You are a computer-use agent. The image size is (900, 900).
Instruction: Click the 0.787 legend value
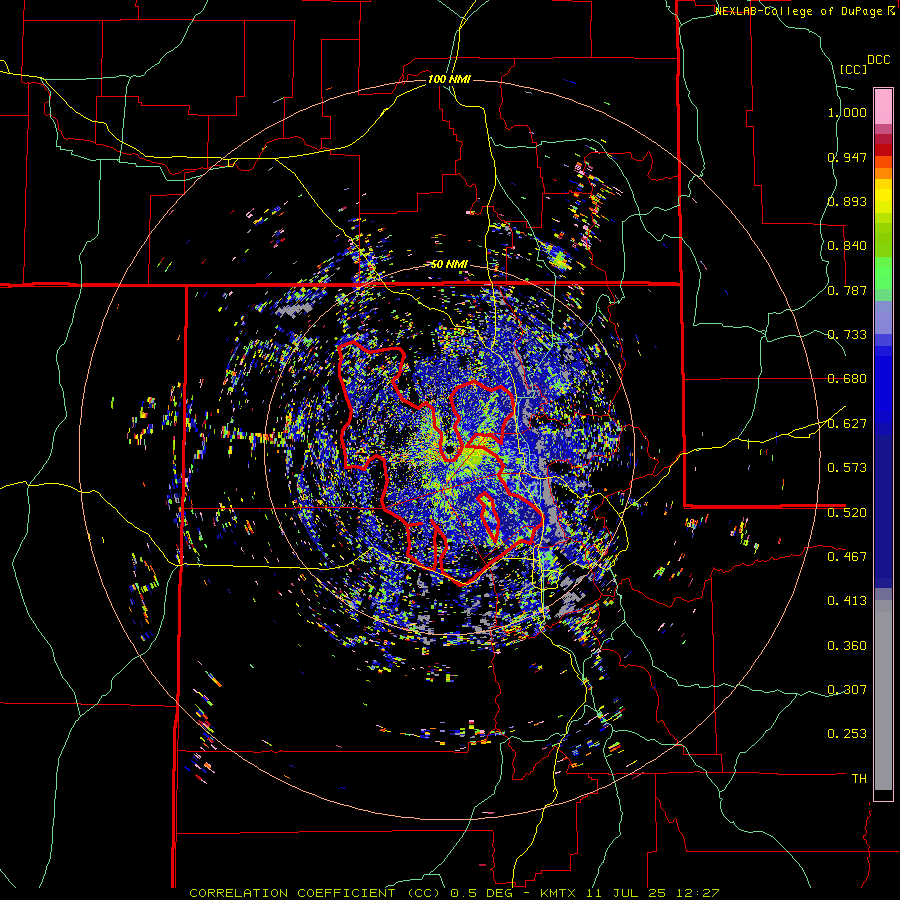[x=847, y=290]
